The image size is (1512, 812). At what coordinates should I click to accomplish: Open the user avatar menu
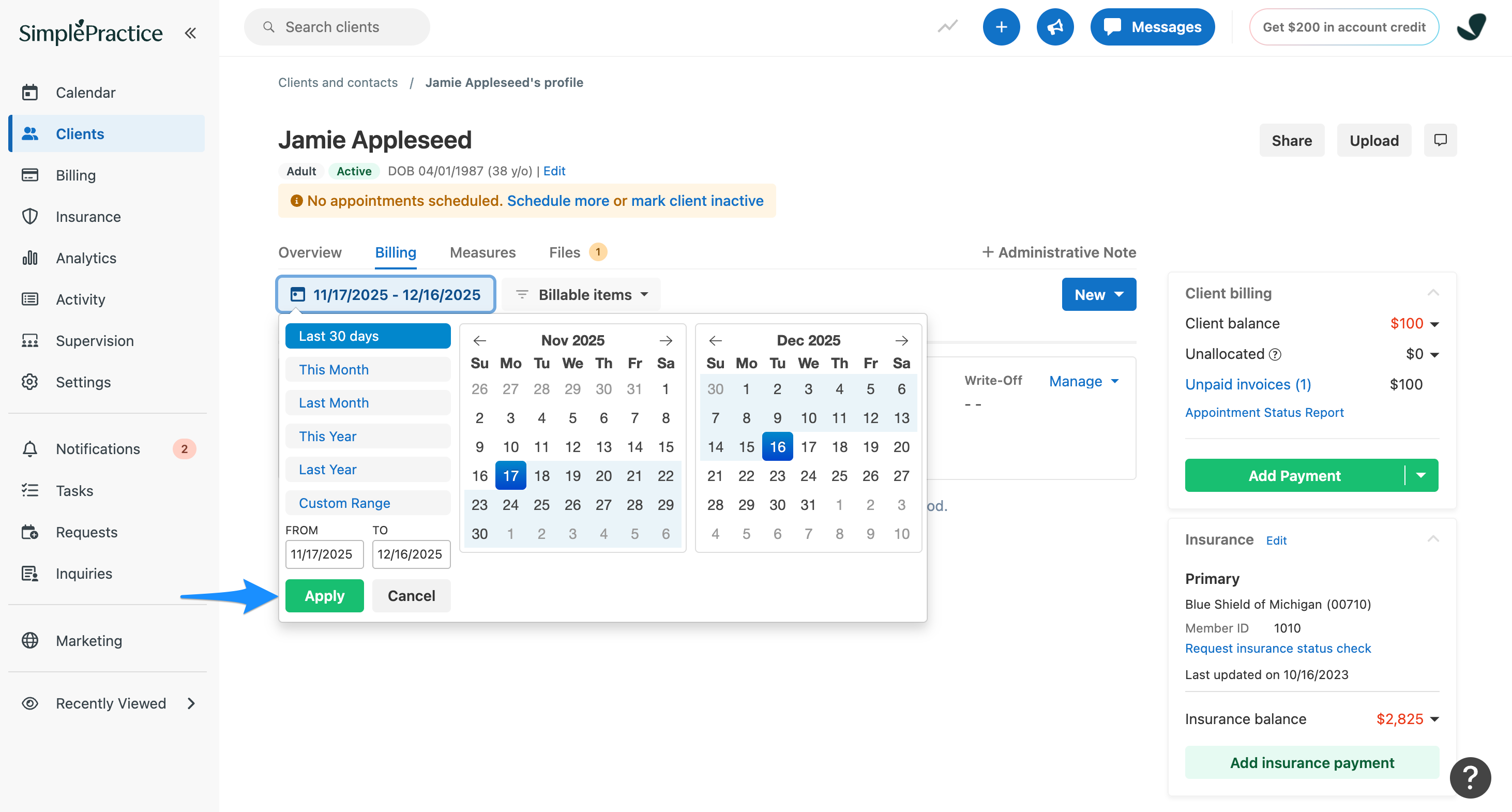coord(1472,27)
